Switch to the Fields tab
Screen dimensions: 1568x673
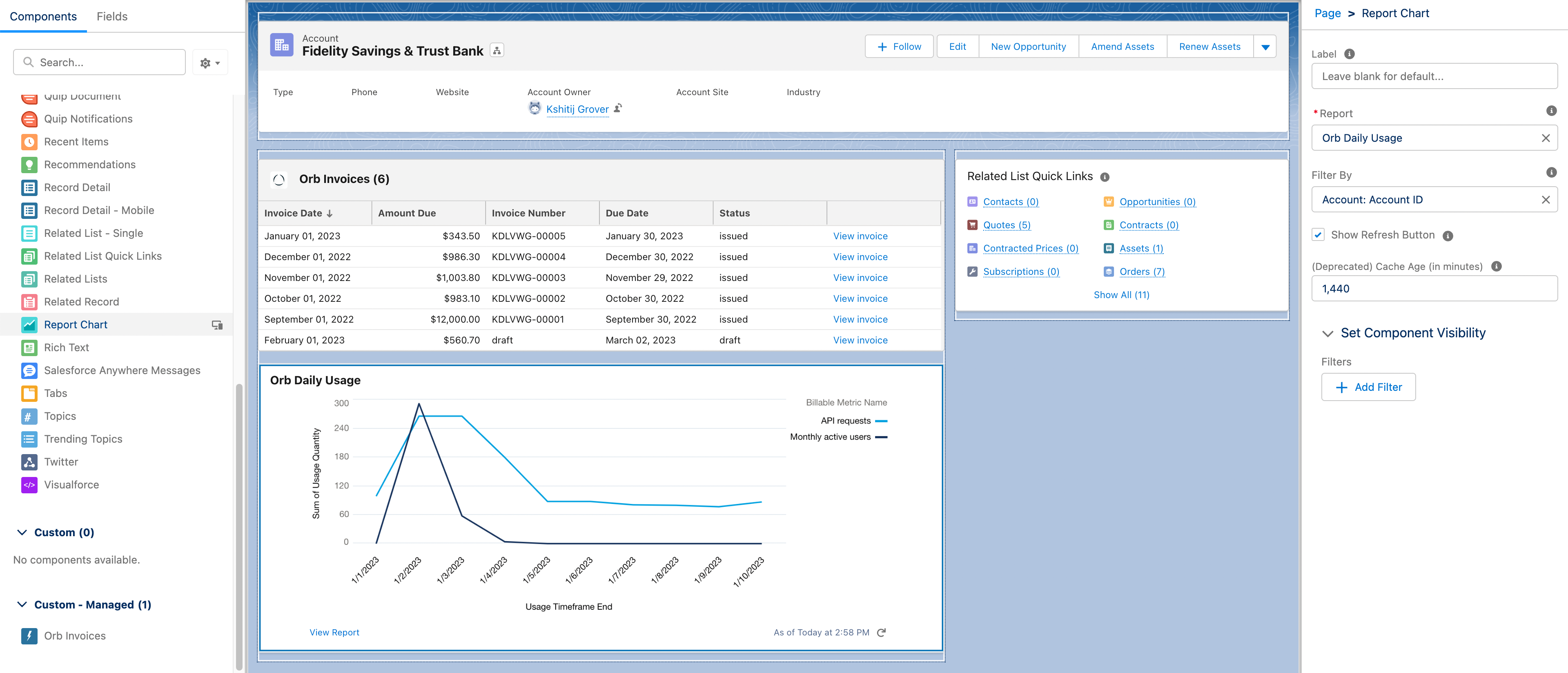click(x=112, y=16)
